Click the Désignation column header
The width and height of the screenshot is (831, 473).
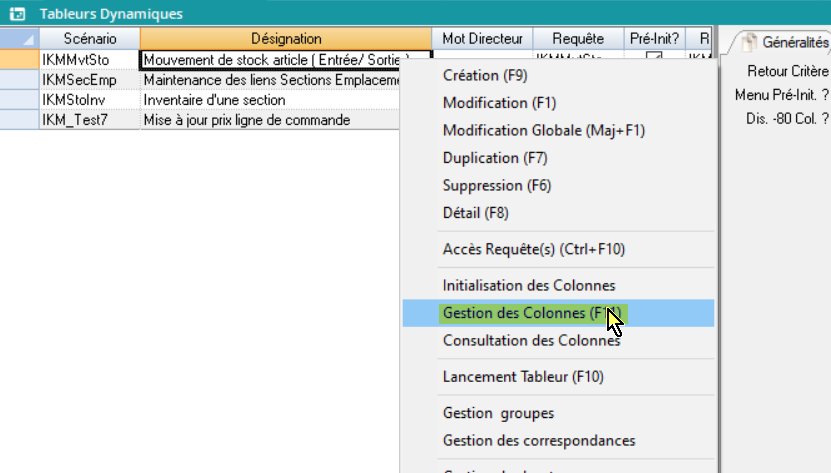286,39
